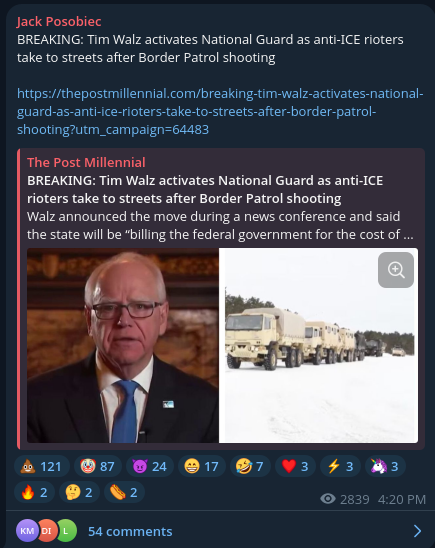Toggle the red heart reaction
Image resolution: width=435 pixels, height=548 pixels.
295,466
